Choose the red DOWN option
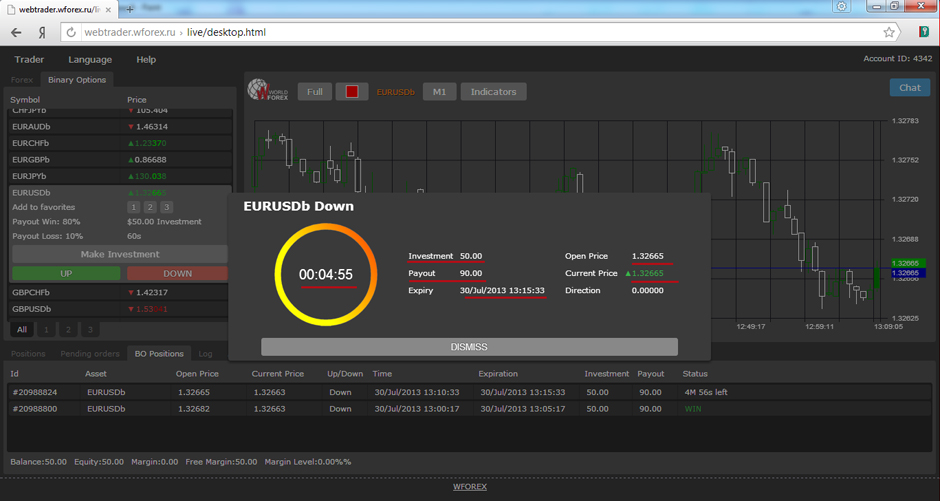940x501 pixels. (177, 273)
